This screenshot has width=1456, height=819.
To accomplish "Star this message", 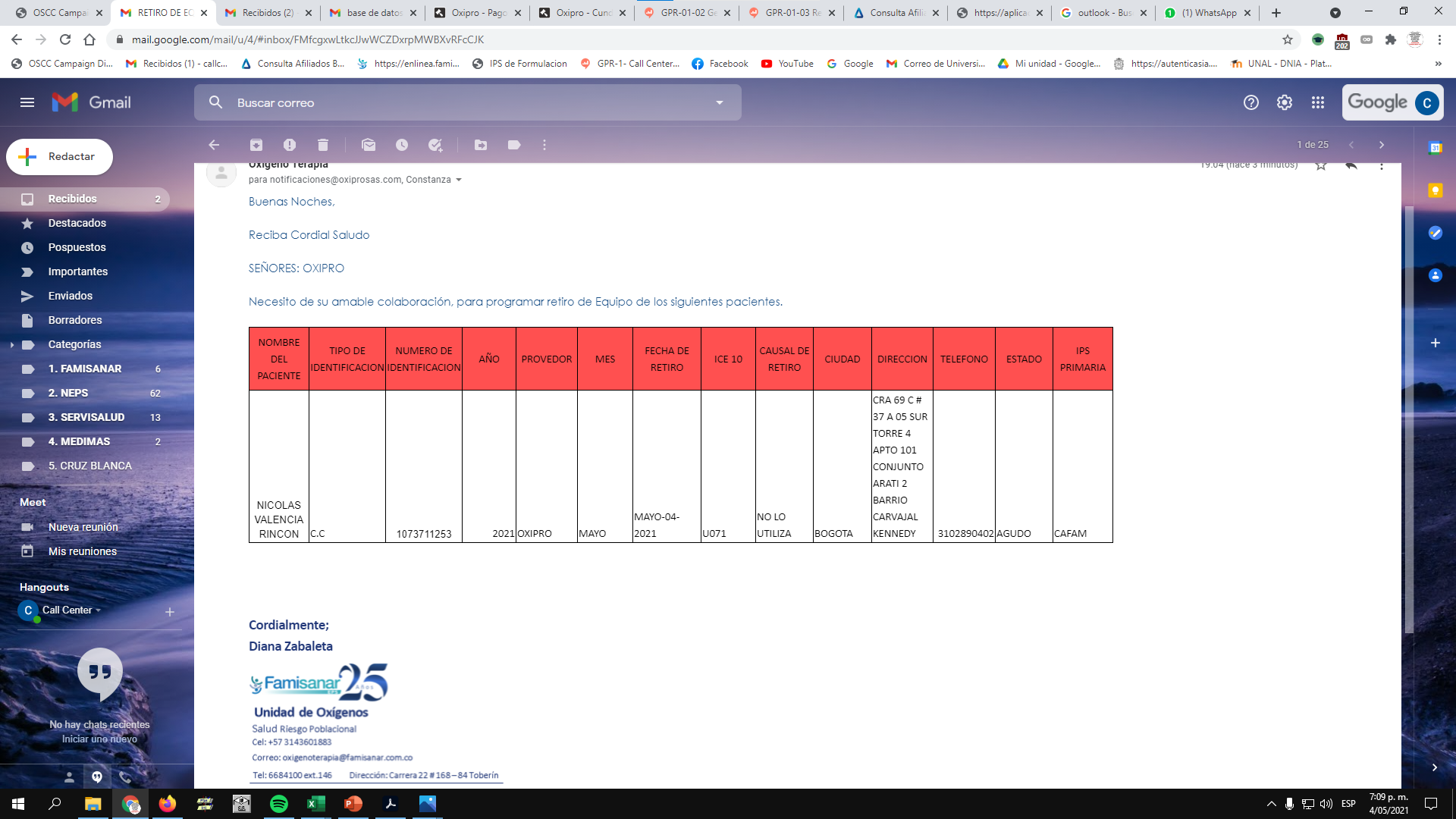I will [x=1321, y=165].
